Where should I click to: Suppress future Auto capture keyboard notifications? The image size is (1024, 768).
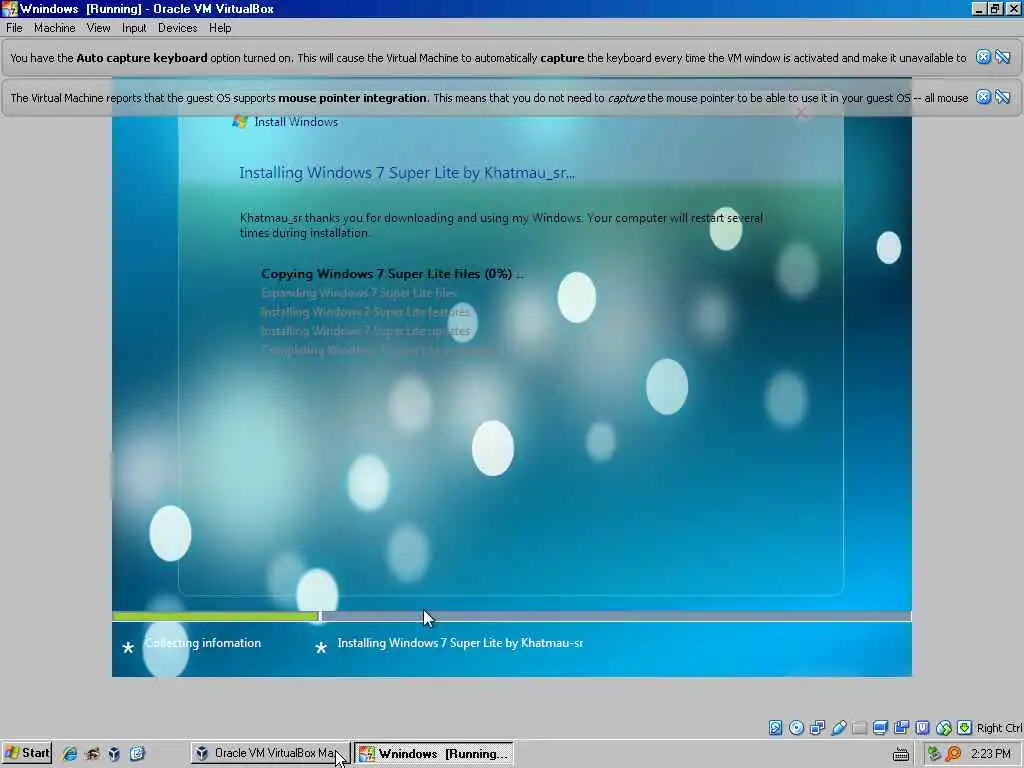[x=1003, y=57]
